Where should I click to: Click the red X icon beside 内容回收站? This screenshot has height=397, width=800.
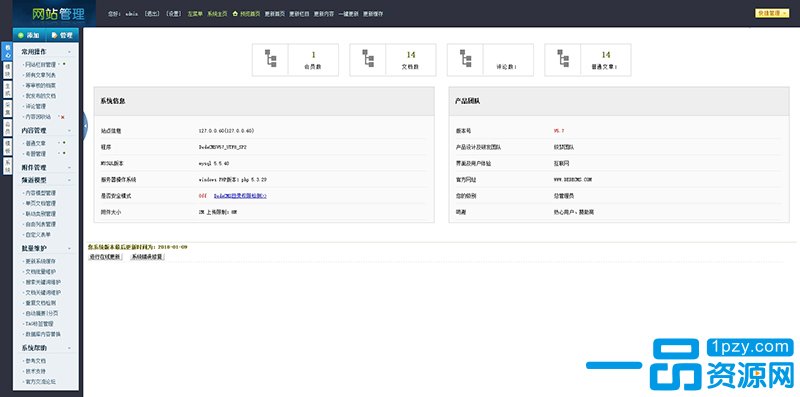[x=63, y=117]
